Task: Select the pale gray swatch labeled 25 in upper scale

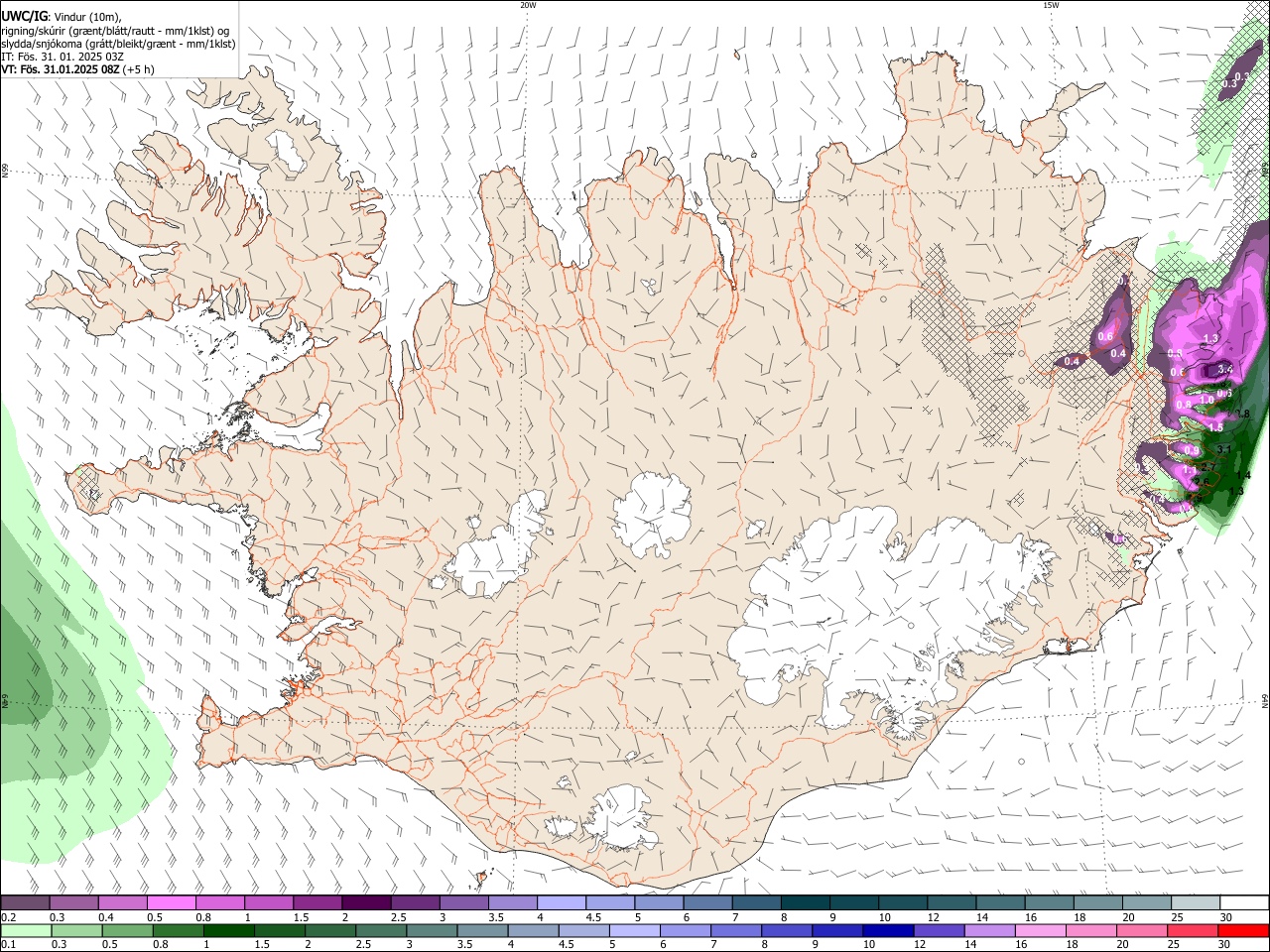Action: click(x=1196, y=902)
